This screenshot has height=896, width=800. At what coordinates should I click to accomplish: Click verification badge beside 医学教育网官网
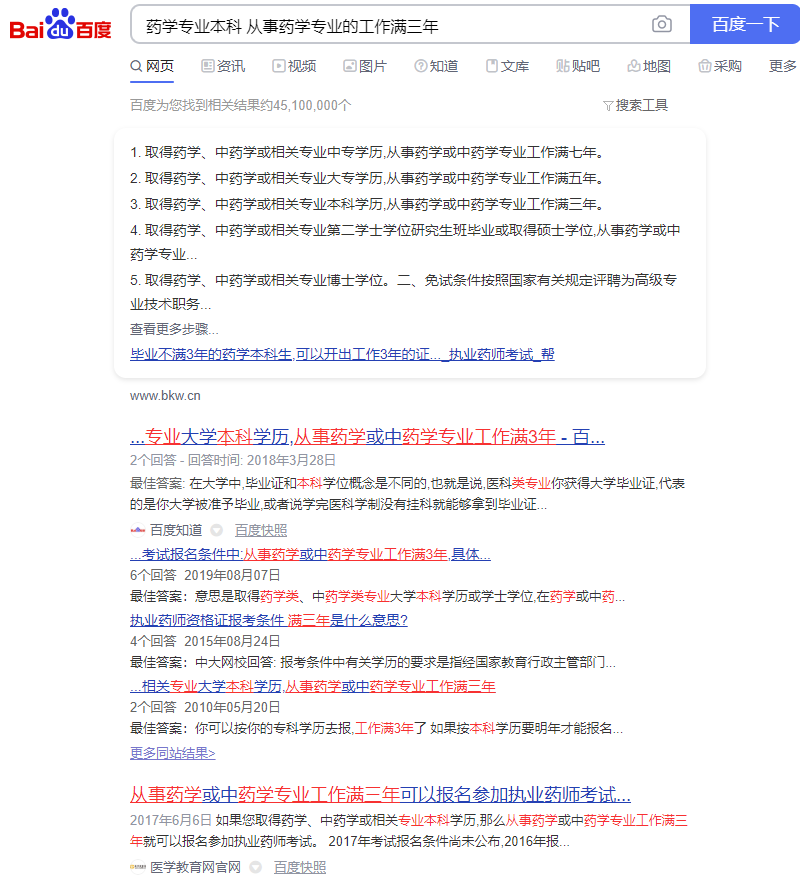255,867
